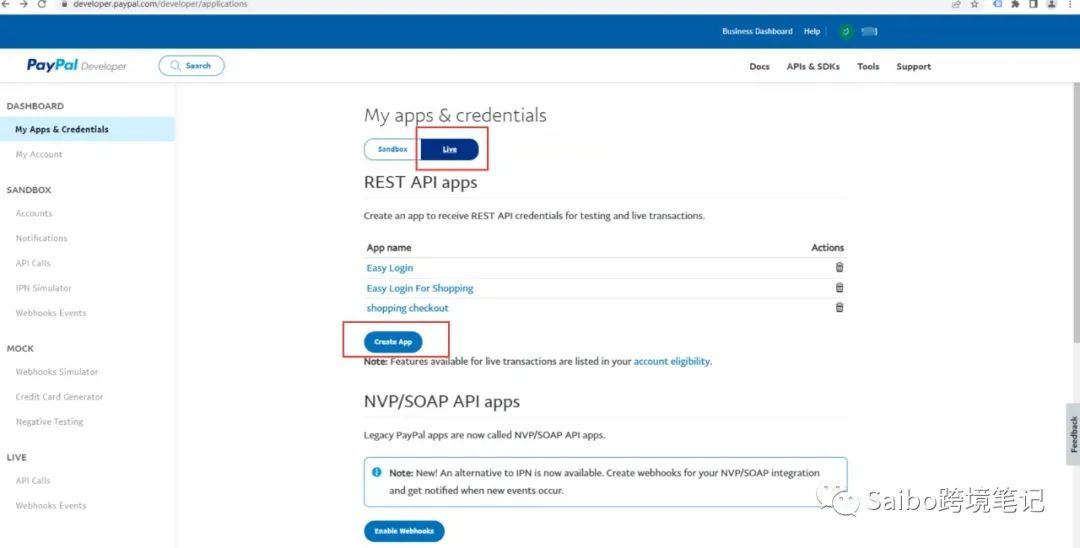Open Sandbox Accounts in sidebar
This screenshot has height=548, width=1080.
coord(34,213)
